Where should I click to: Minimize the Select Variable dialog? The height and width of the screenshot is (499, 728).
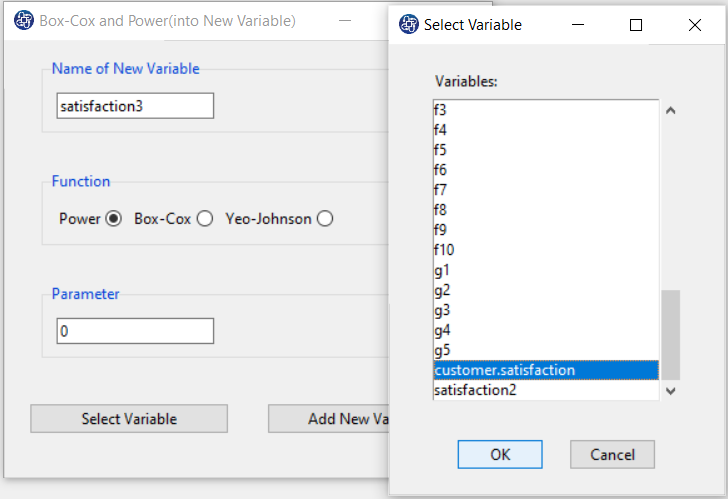coord(578,25)
